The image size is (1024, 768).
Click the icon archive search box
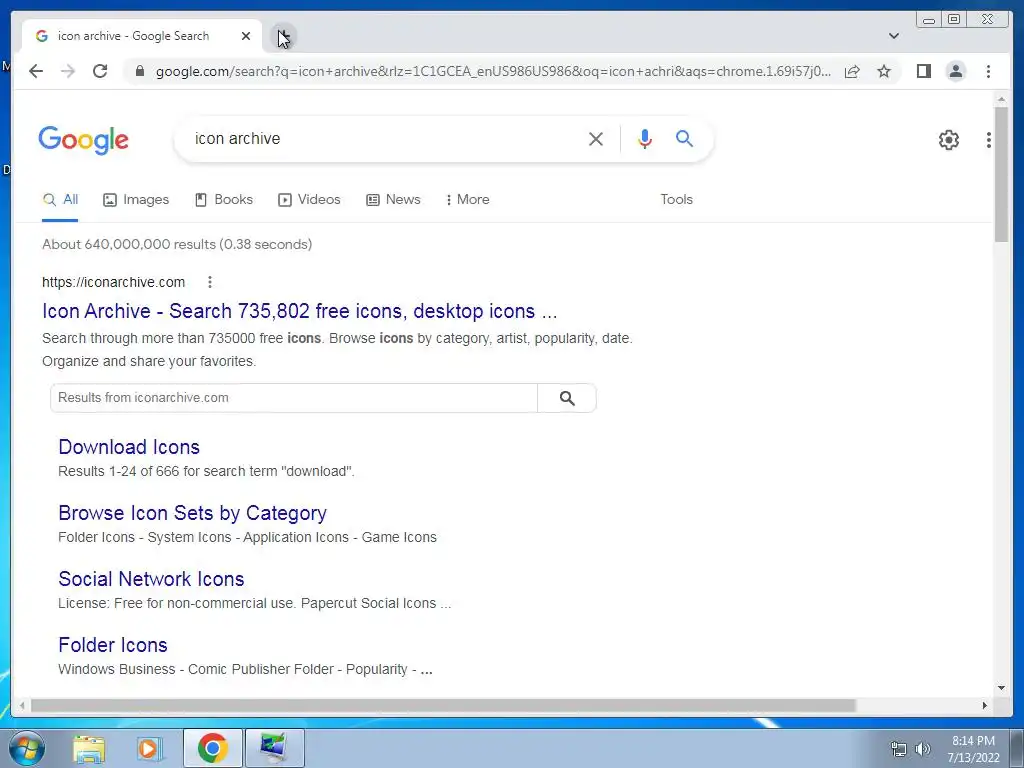tap(385, 138)
